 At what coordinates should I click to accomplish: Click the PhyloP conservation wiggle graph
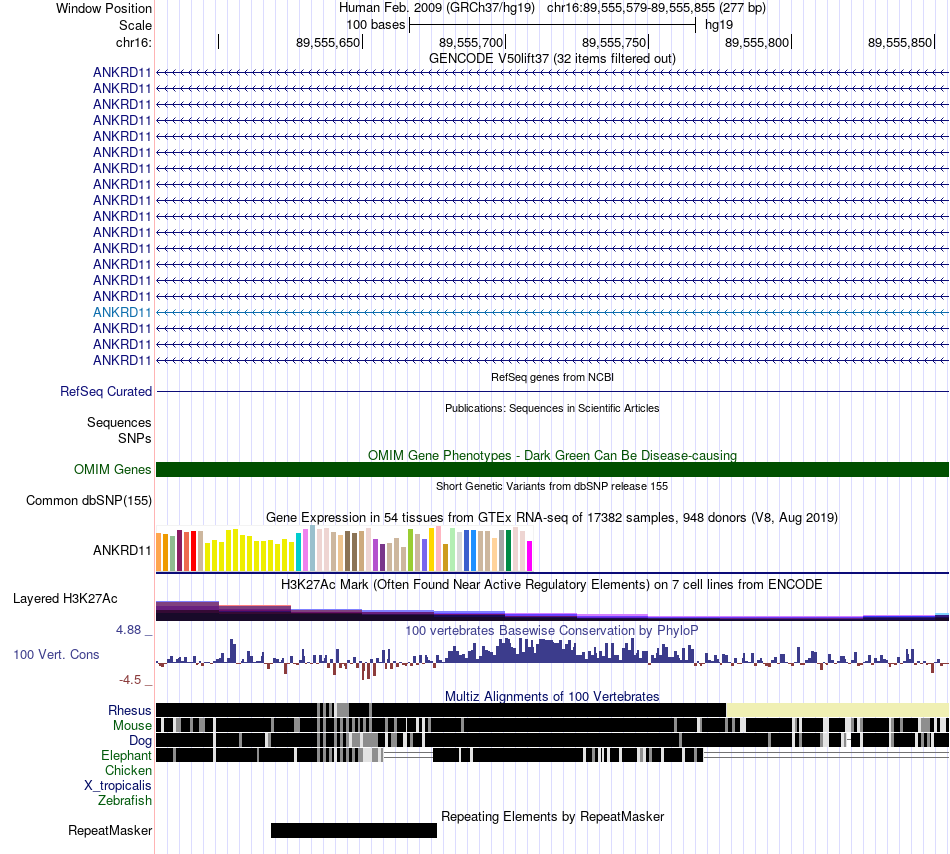pyautogui.click(x=552, y=658)
